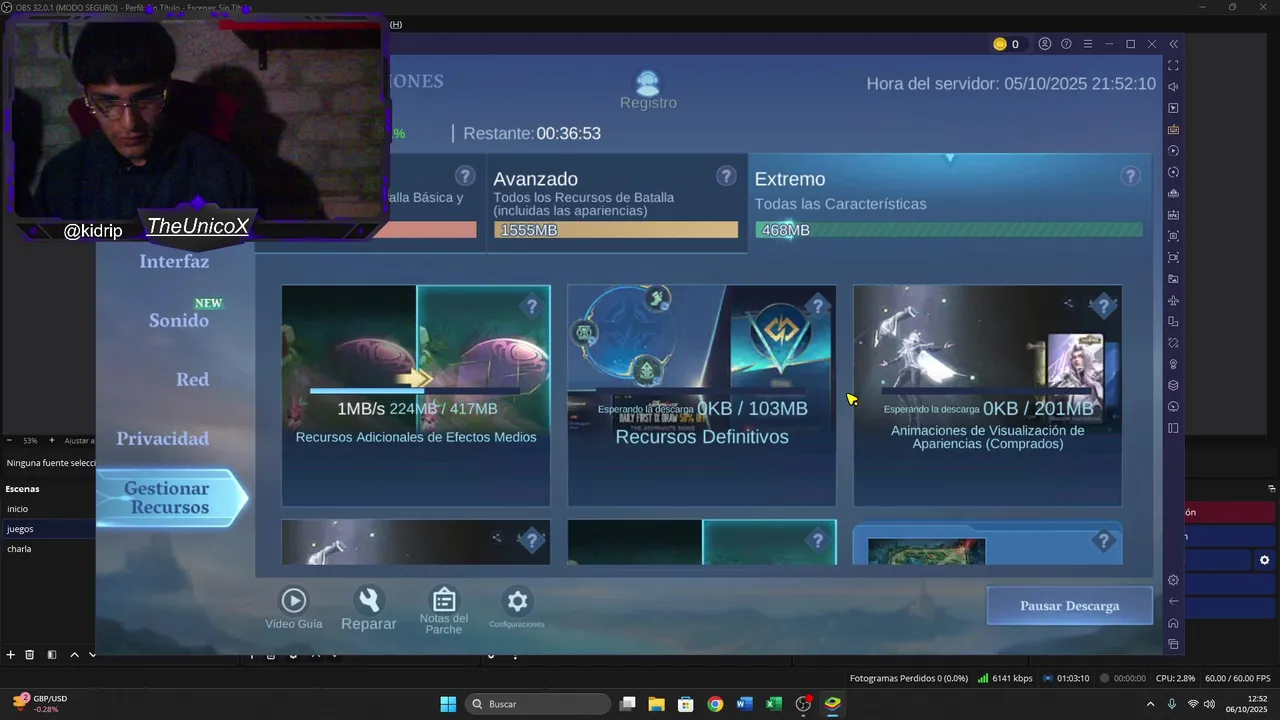
Task: Open File Explorer from the taskbar
Action: pyautogui.click(x=656, y=704)
